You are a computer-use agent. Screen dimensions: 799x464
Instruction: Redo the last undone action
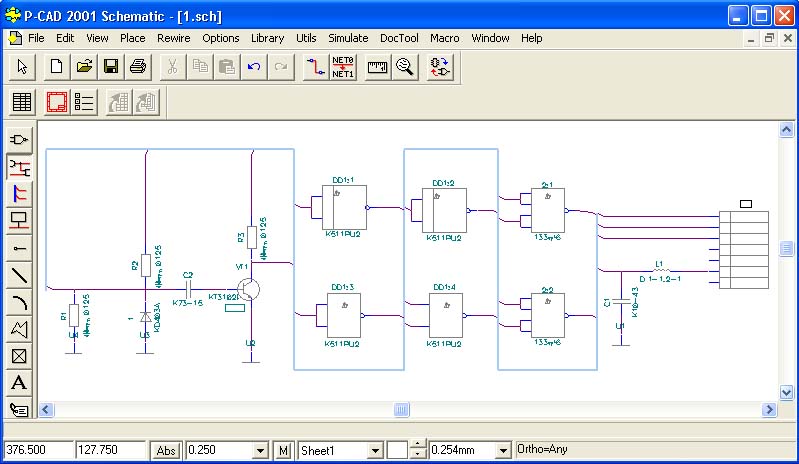(x=281, y=67)
